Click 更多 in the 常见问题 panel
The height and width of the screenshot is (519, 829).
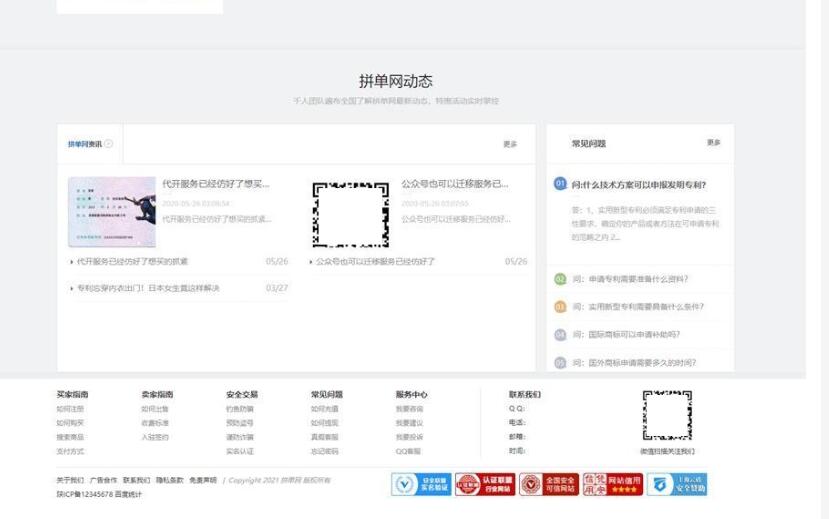pos(713,143)
